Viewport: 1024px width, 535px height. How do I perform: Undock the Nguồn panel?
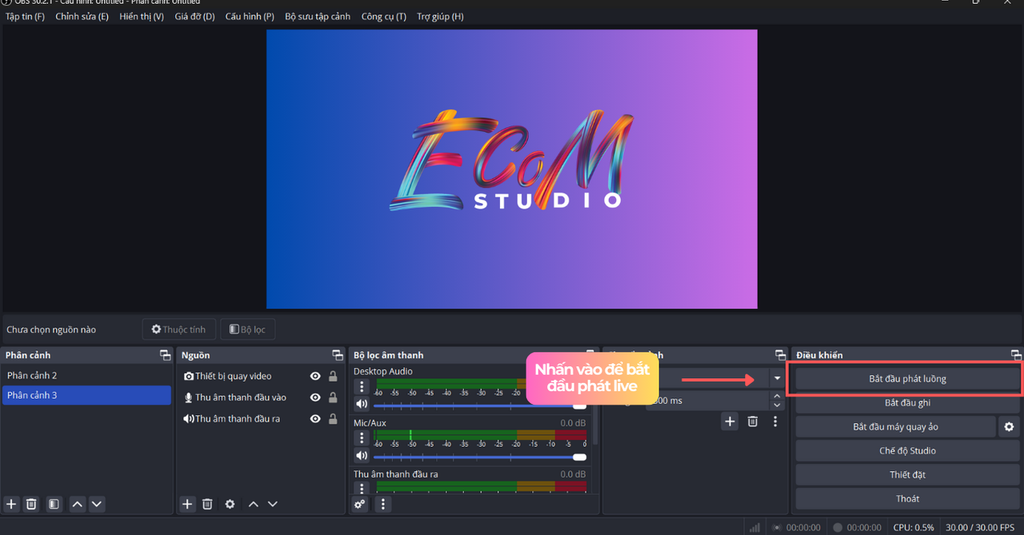point(338,355)
